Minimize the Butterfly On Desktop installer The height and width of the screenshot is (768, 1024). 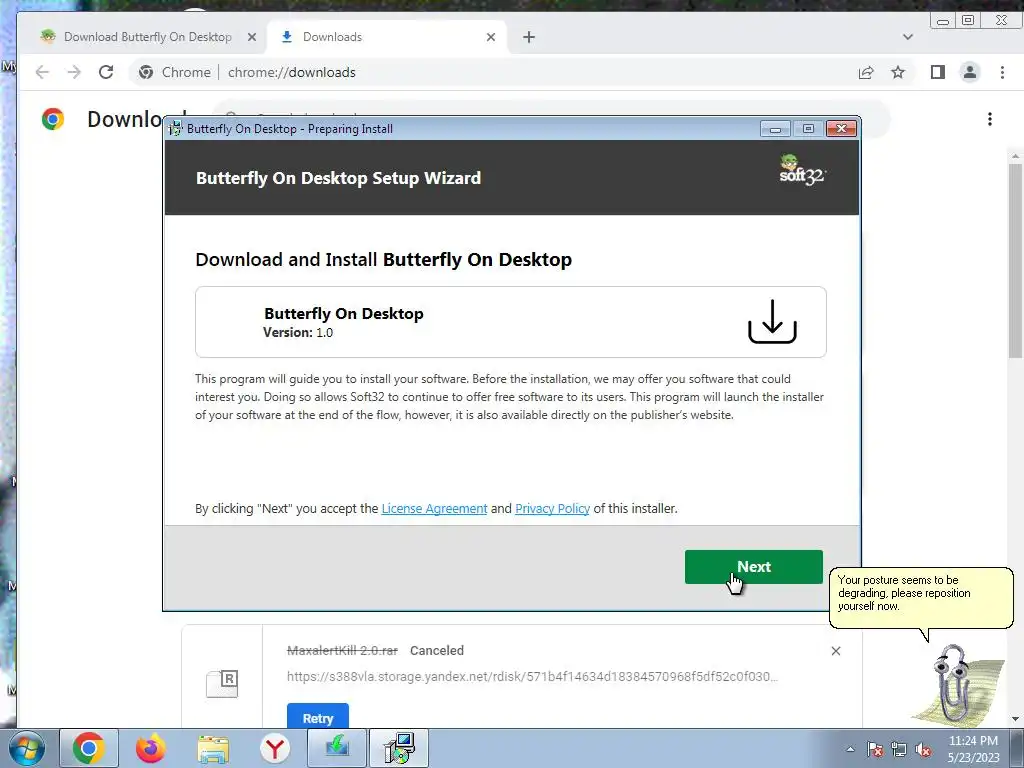(x=775, y=129)
